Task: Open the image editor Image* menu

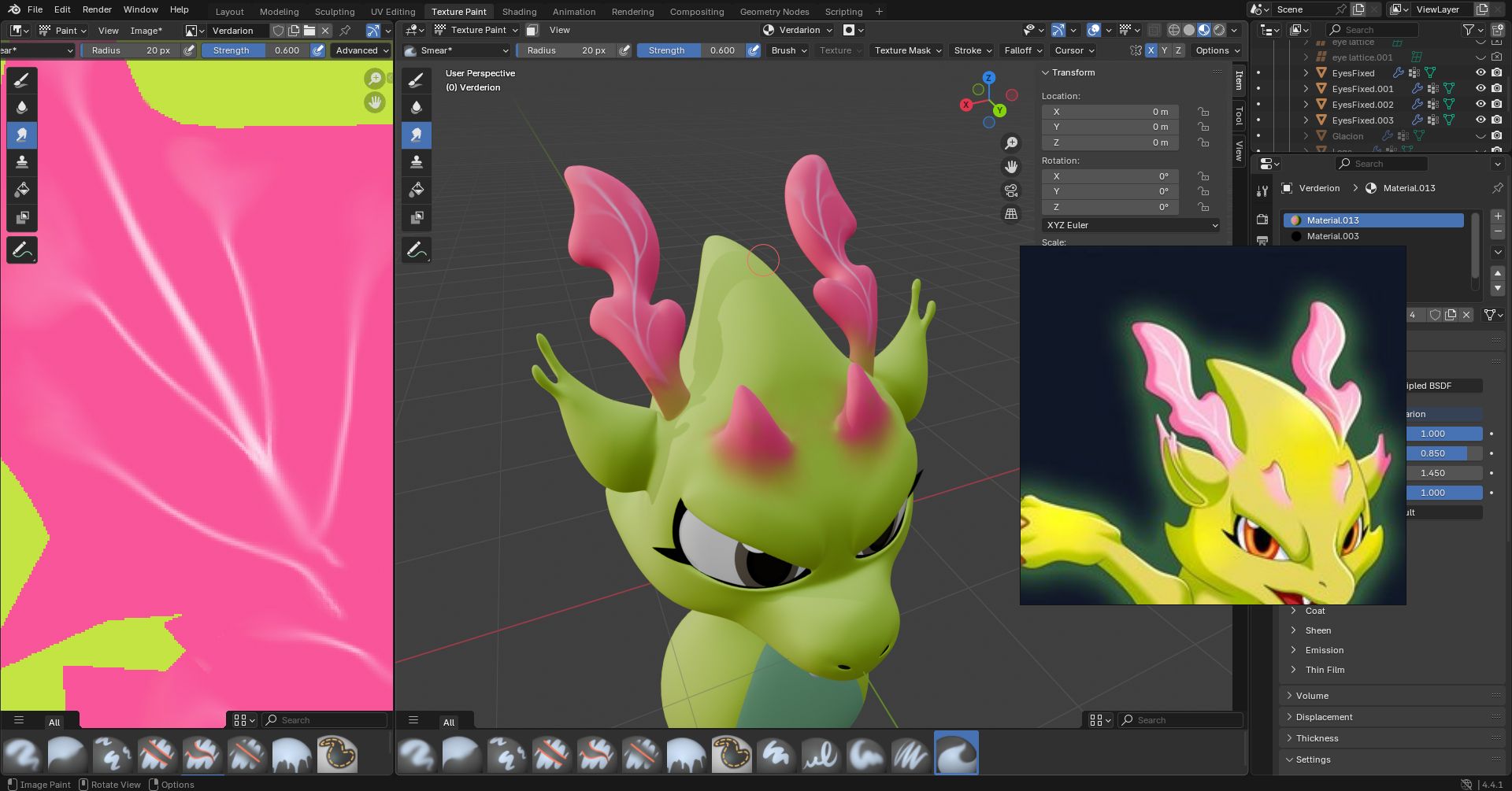Action: click(146, 31)
